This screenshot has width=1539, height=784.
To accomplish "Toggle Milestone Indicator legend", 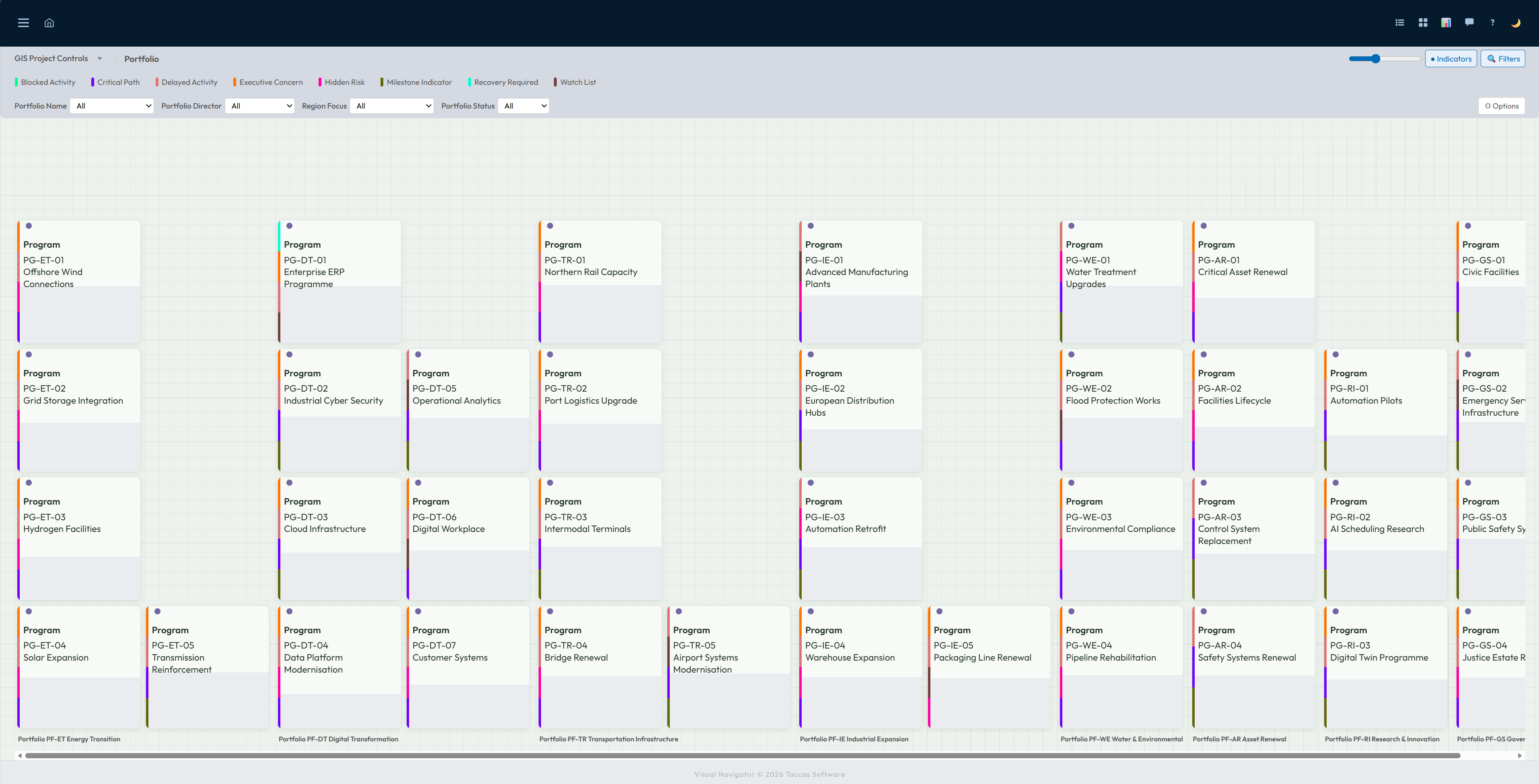I will (416, 82).
